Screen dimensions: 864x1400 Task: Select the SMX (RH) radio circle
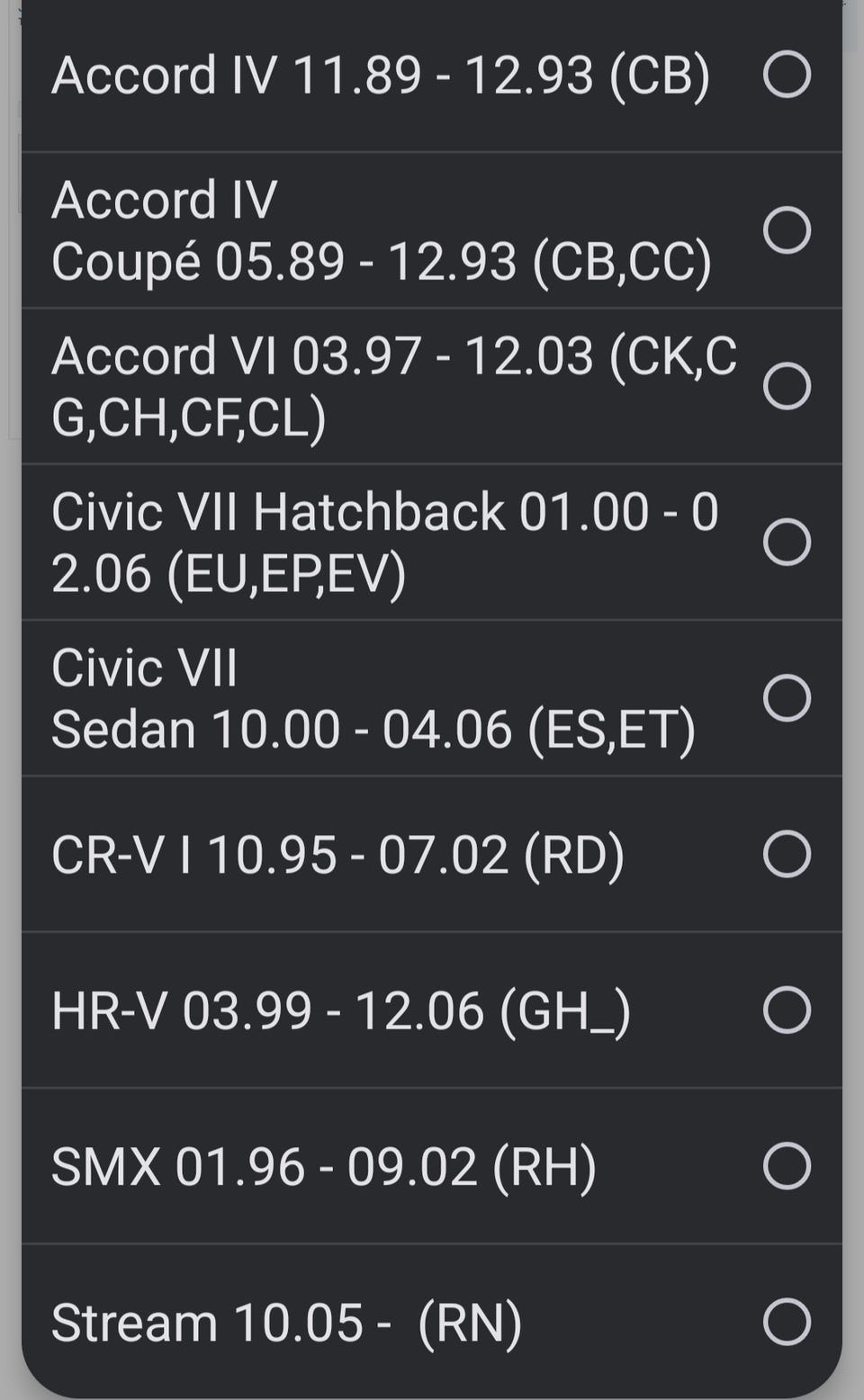click(787, 1166)
